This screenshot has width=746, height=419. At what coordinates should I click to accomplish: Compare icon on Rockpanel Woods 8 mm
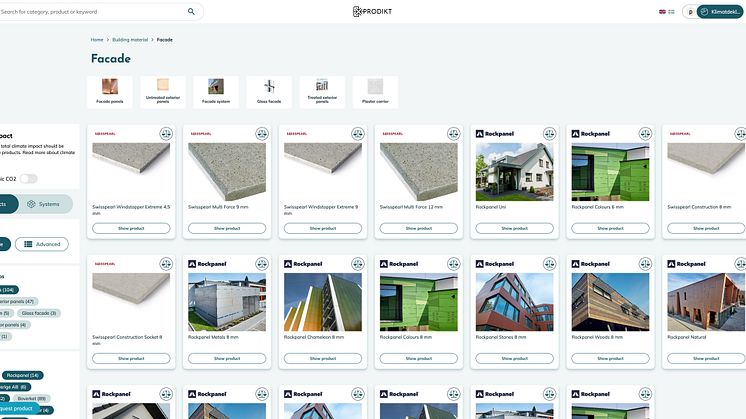[645, 263]
